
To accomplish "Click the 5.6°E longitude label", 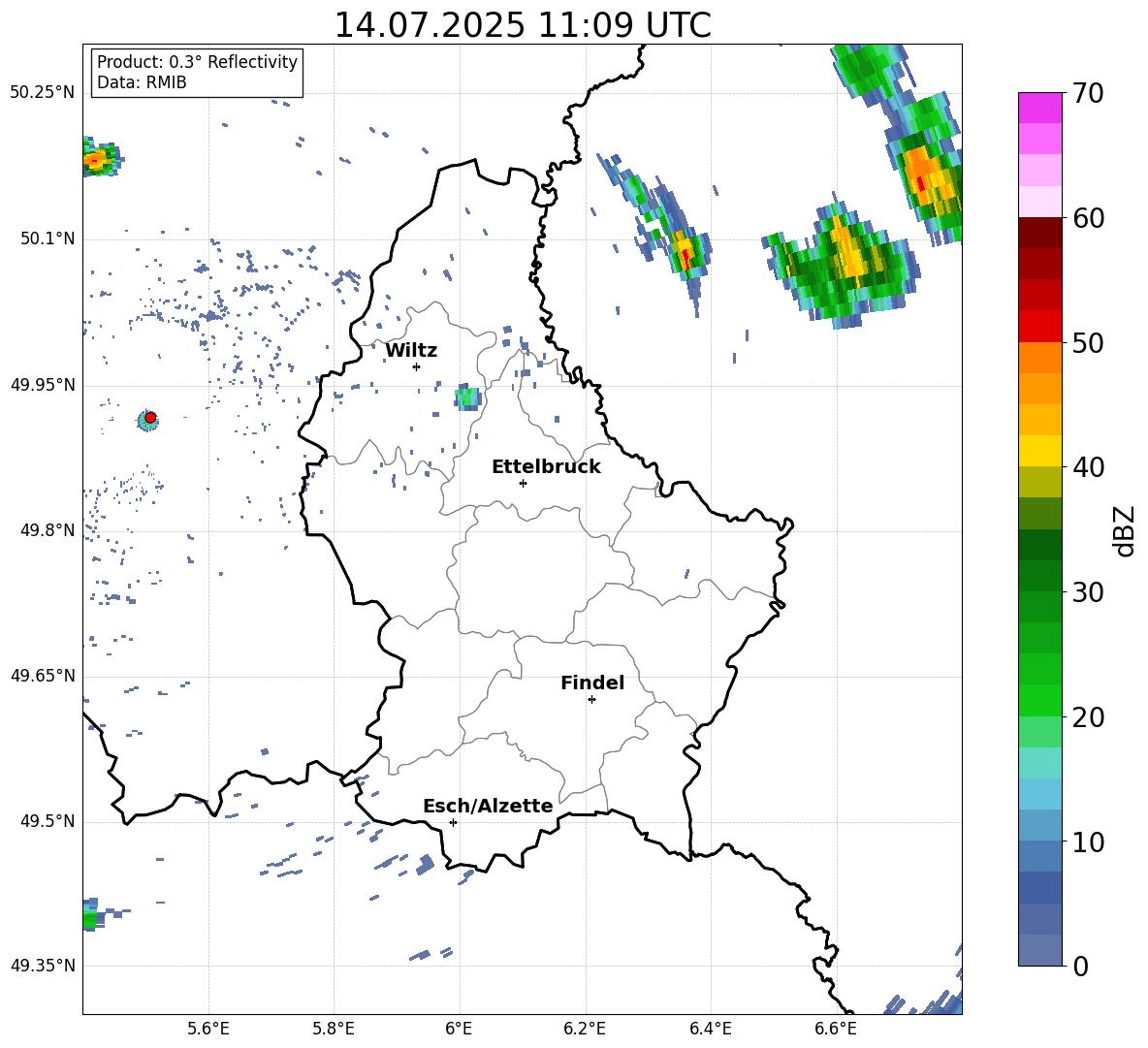I will pos(207,1029).
